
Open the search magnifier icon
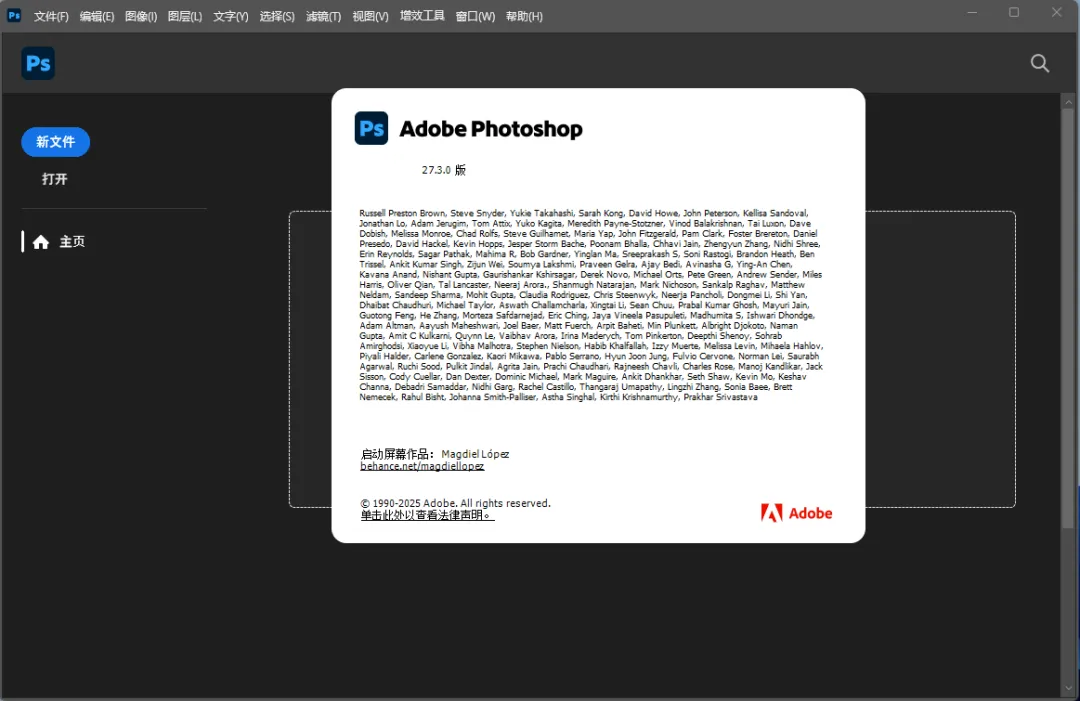1039,63
